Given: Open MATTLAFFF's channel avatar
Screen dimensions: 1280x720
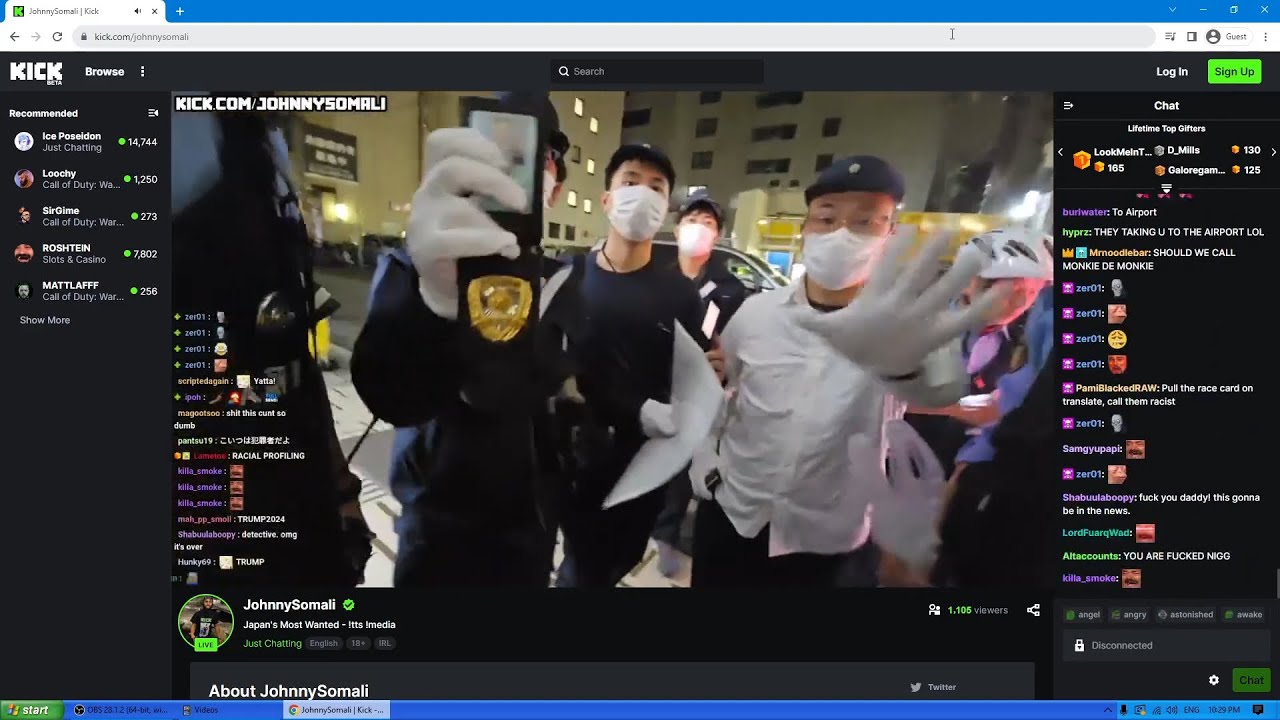Looking at the screenshot, I should pos(24,291).
